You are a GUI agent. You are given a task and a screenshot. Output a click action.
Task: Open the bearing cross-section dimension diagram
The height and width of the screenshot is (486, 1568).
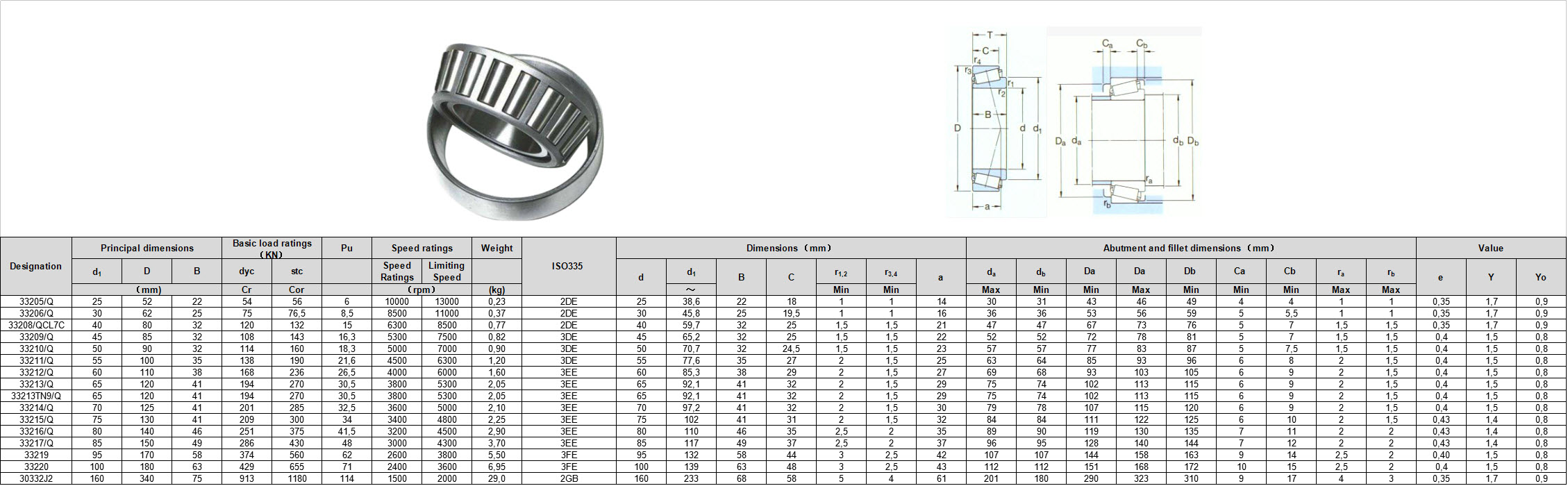(996, 122)
